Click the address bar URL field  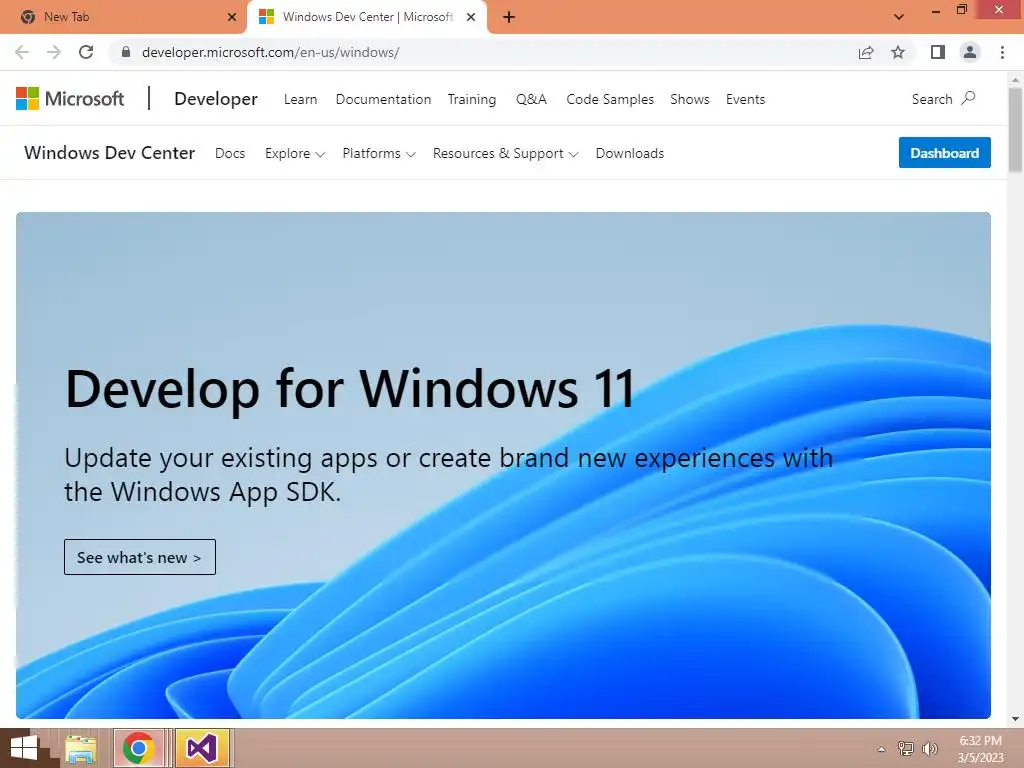(x=483, y=52)
